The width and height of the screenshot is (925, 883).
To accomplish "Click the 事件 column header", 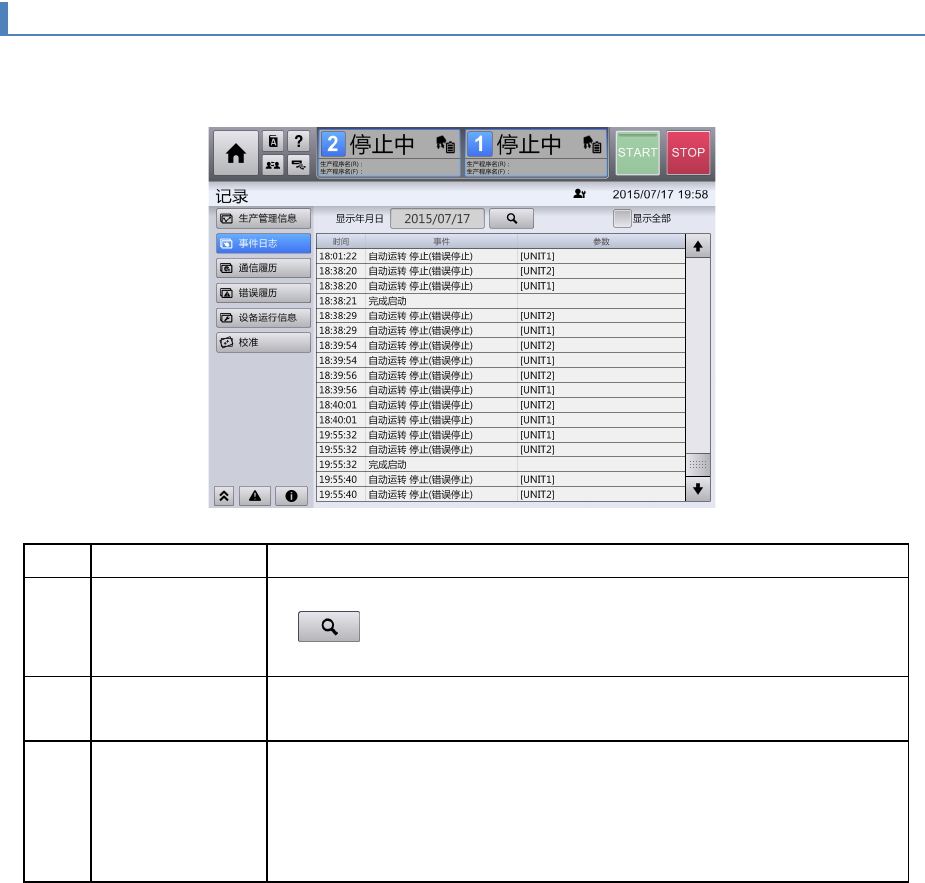I will pos(441,241).
